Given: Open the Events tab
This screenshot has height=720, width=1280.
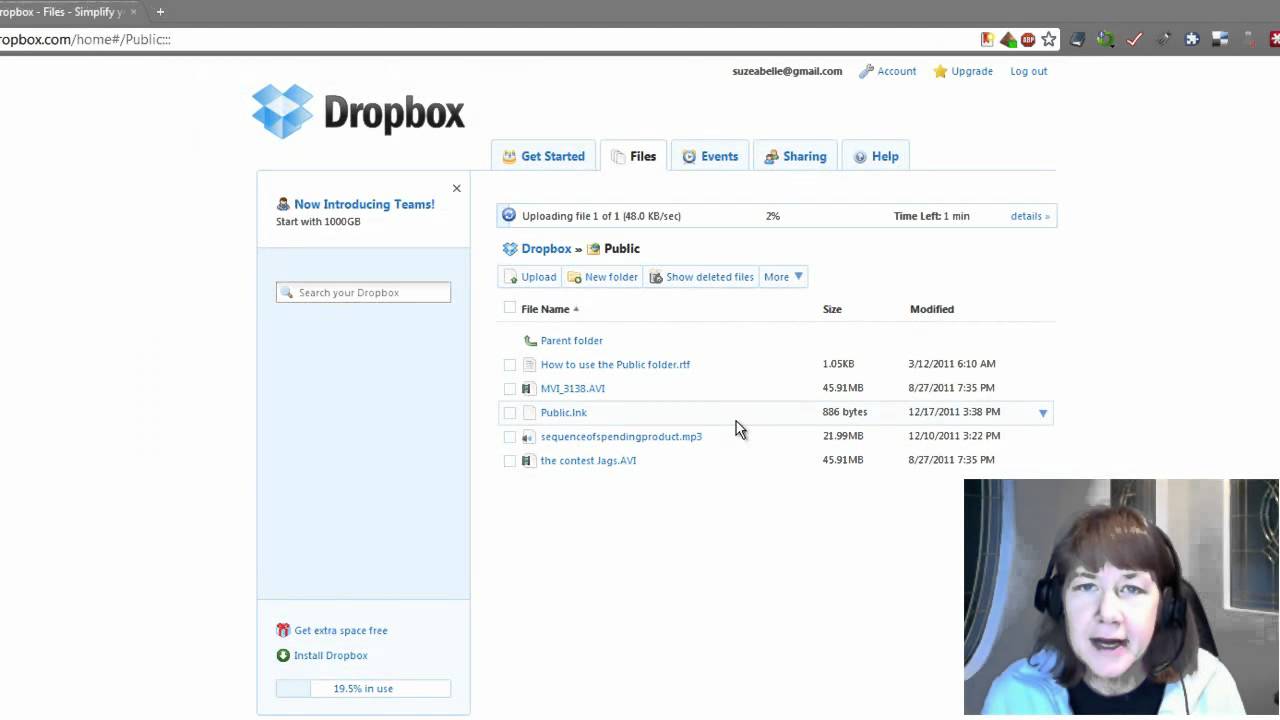Looking at the screenshot, I should (710, 156).
